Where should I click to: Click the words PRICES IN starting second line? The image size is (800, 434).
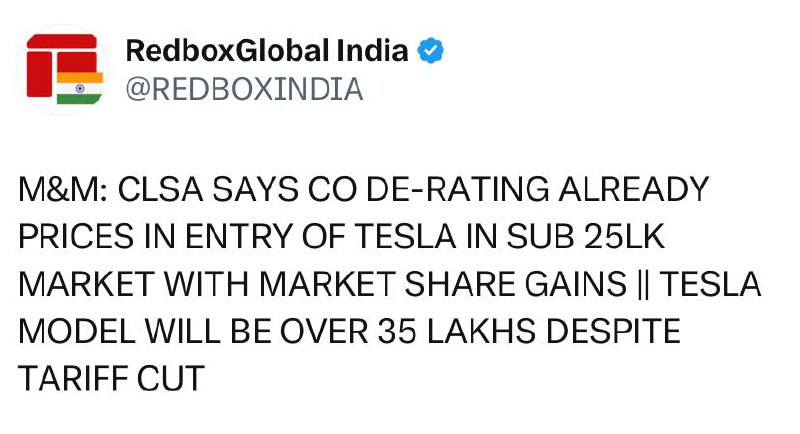click(97, 237)
